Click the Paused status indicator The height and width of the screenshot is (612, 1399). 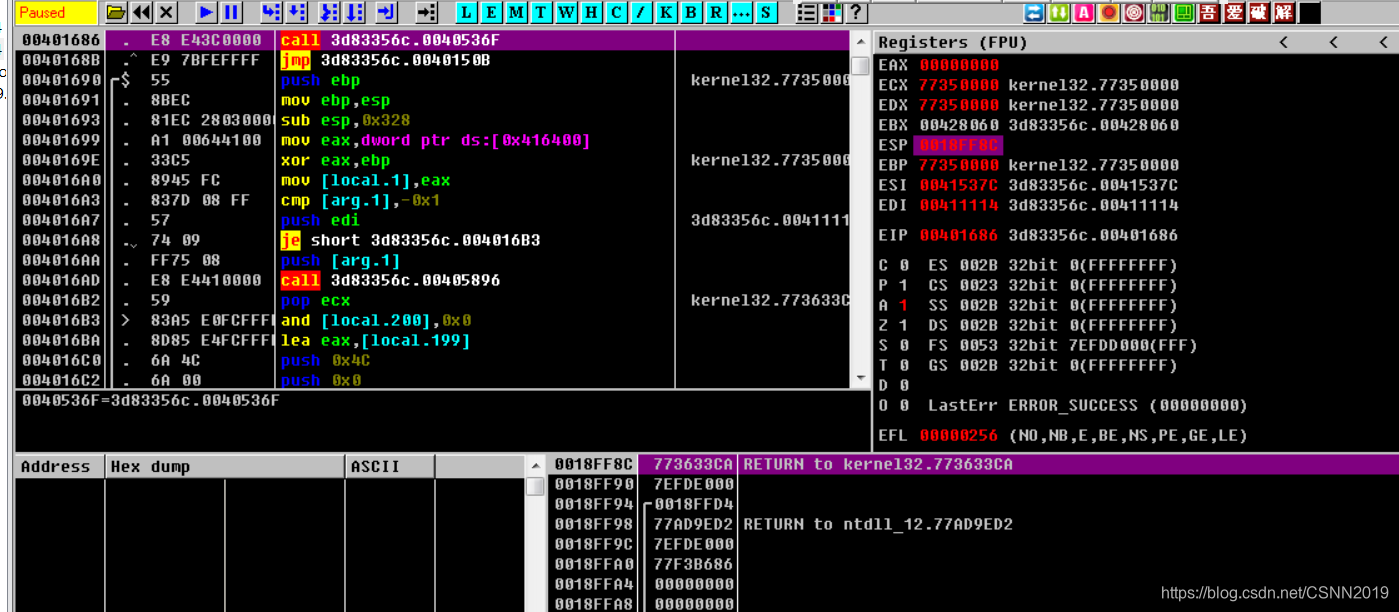(x=56, y=13)
